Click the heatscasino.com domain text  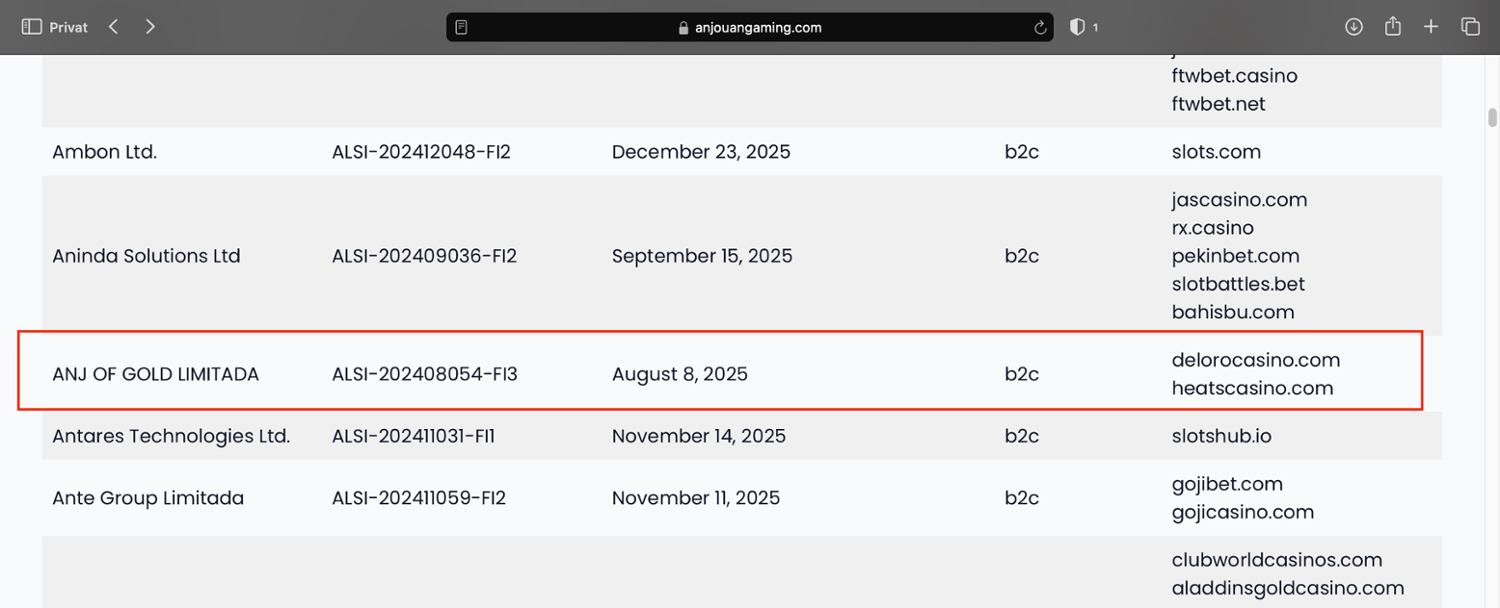click(x=1252, y=388)
